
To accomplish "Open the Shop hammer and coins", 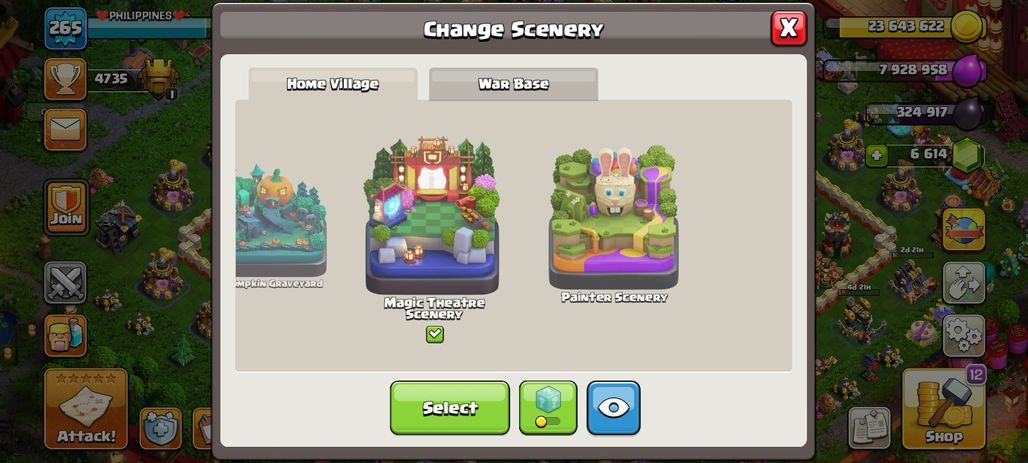I will click(x=943, y=409).
